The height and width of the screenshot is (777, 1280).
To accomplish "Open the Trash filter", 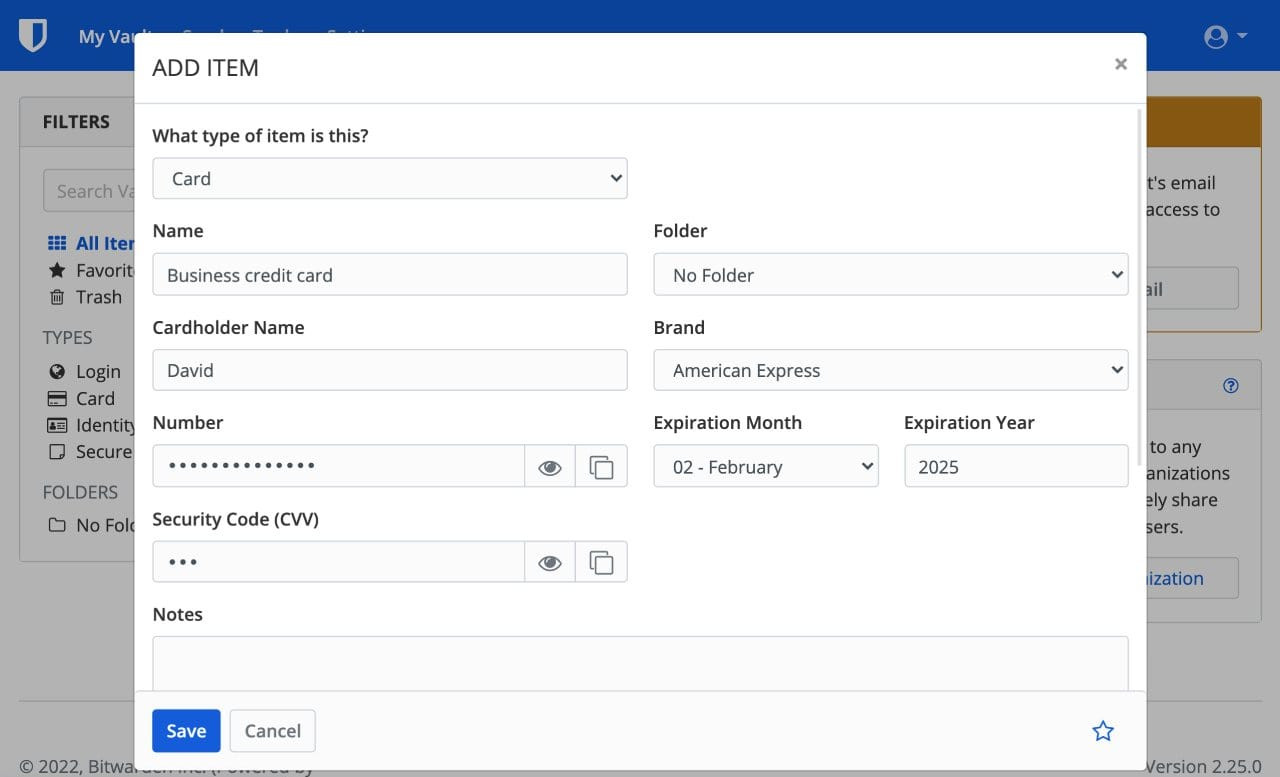I will coord(85,297).
